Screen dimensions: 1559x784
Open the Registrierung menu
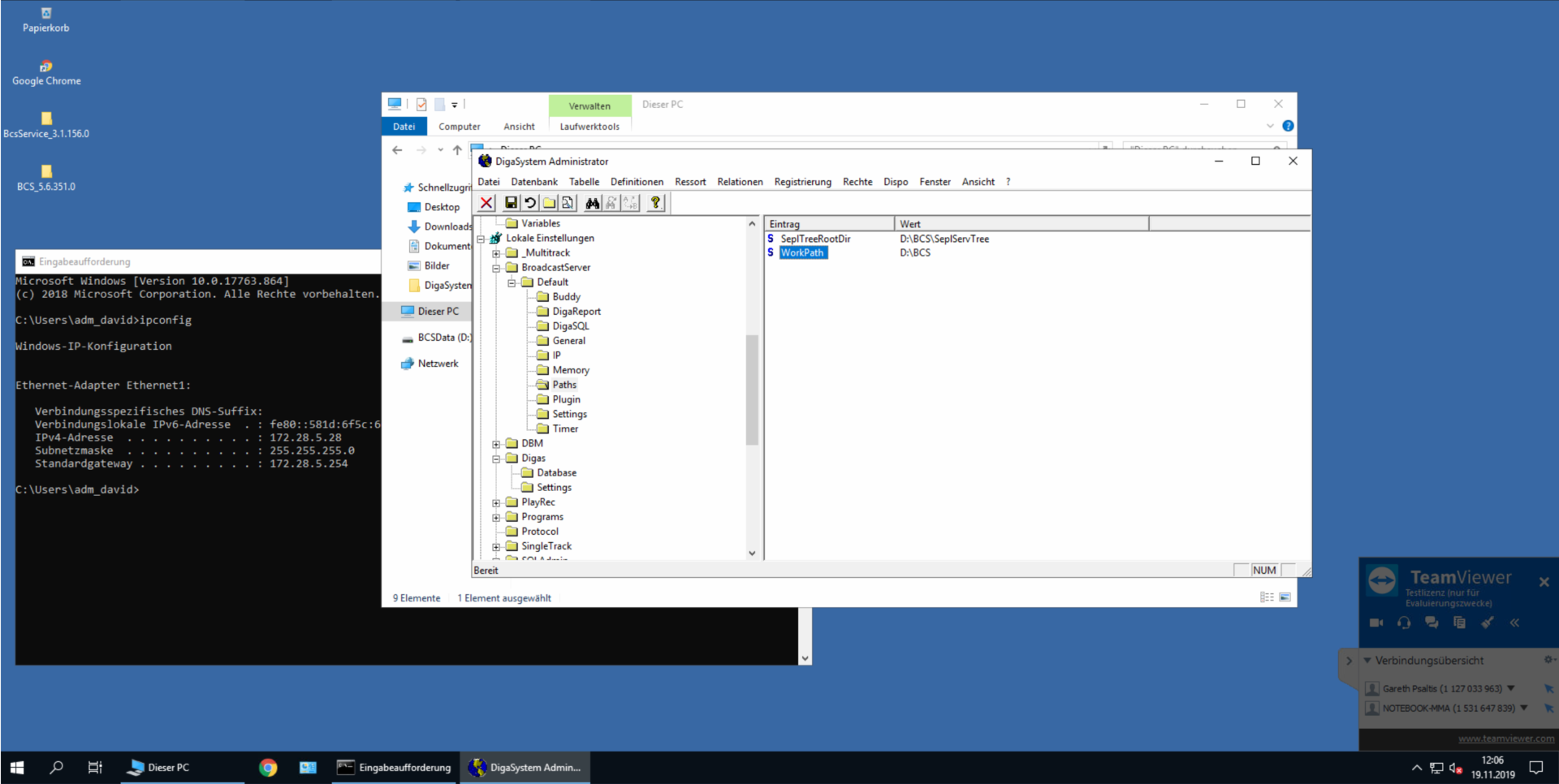(802, 182)
